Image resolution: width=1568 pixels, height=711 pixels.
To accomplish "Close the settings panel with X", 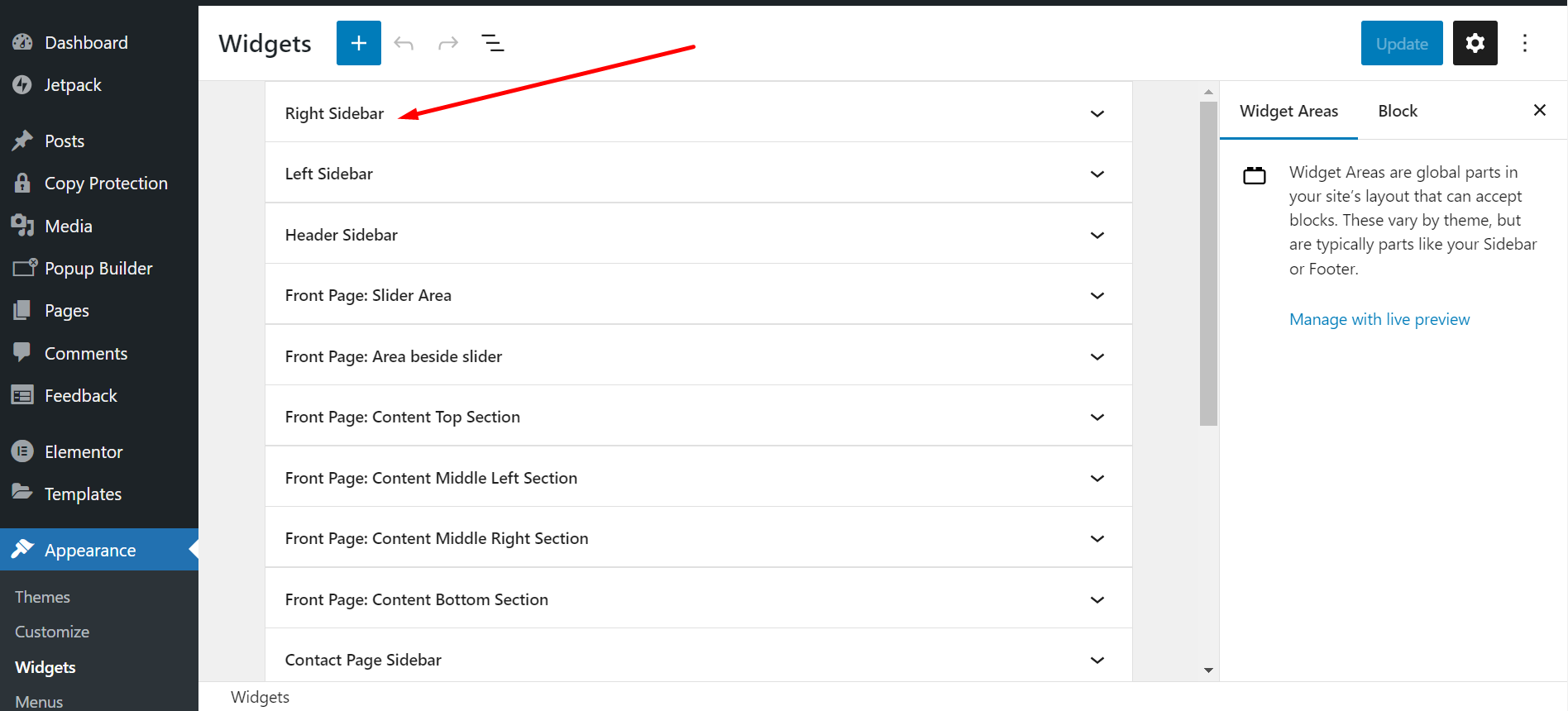I will pos(1539,110).
